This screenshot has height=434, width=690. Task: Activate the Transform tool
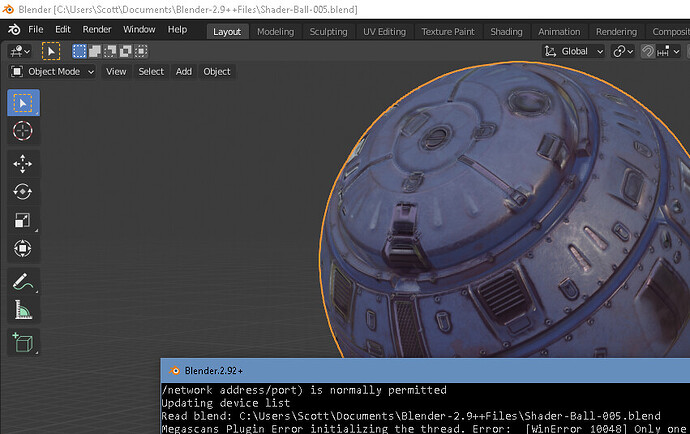click(x=23, y=249)
